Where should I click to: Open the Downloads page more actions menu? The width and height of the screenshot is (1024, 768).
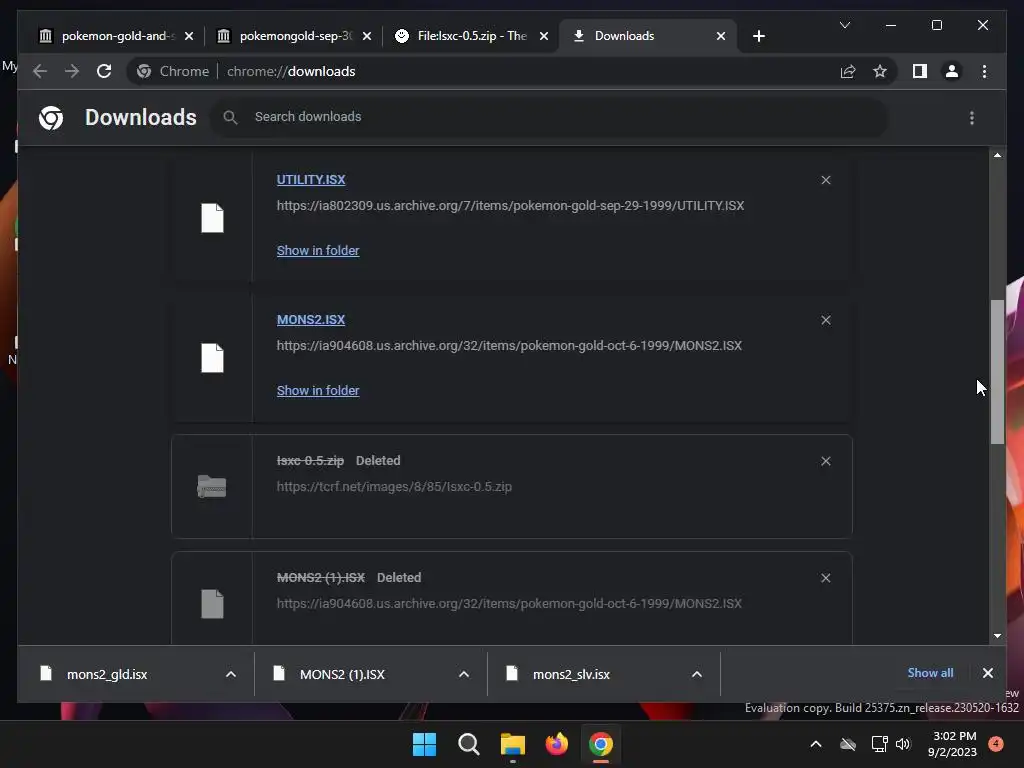972,118
